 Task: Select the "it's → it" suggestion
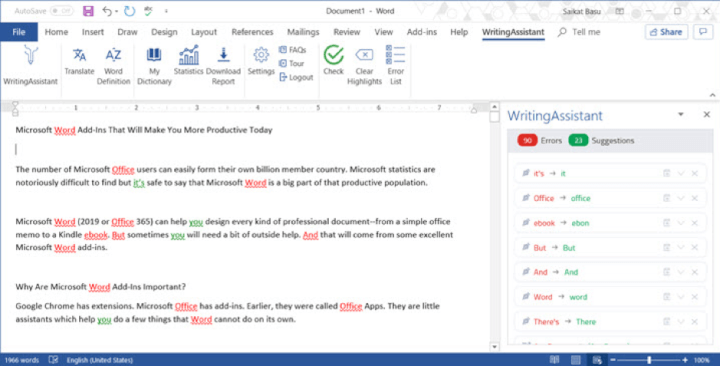click(609, 173)
